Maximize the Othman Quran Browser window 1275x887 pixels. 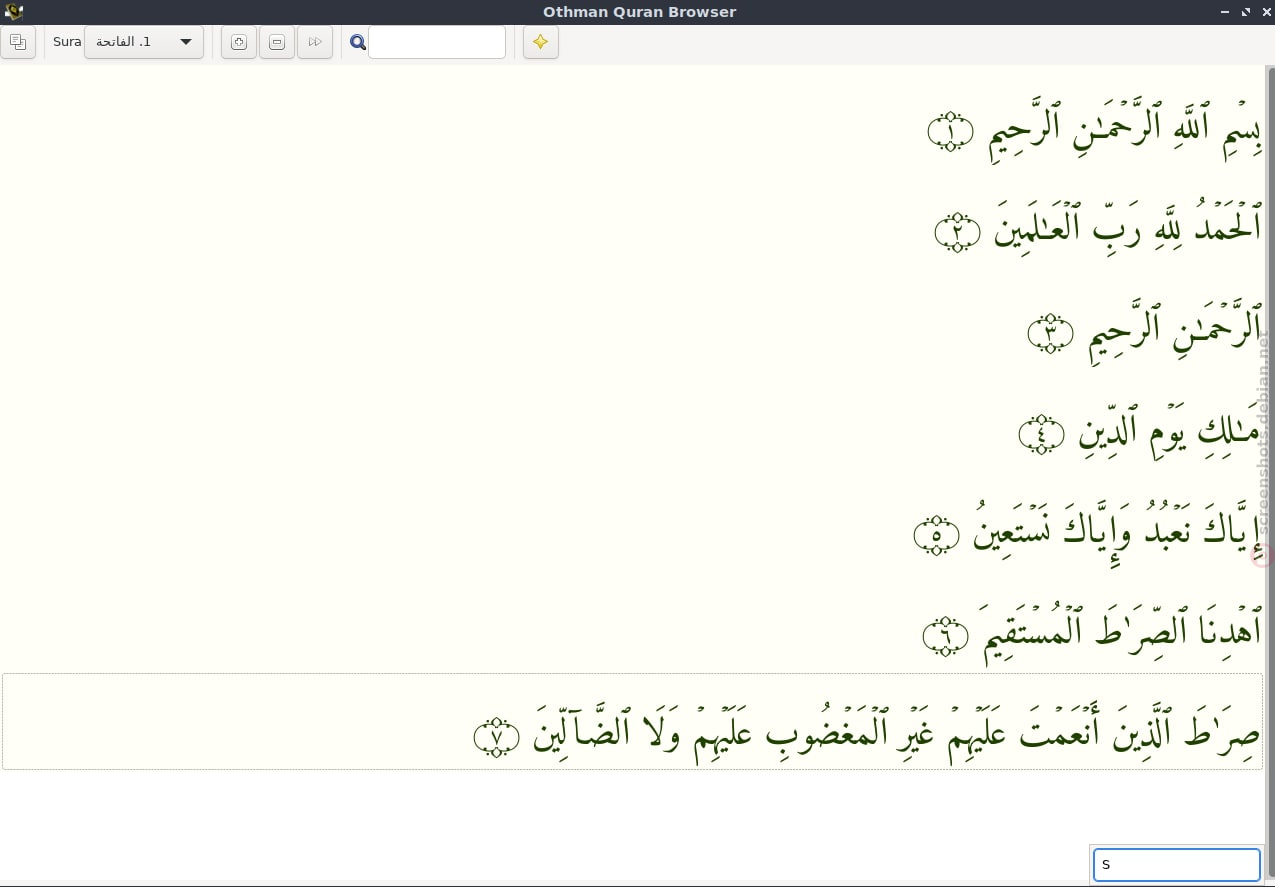(x=1245, y=12)
